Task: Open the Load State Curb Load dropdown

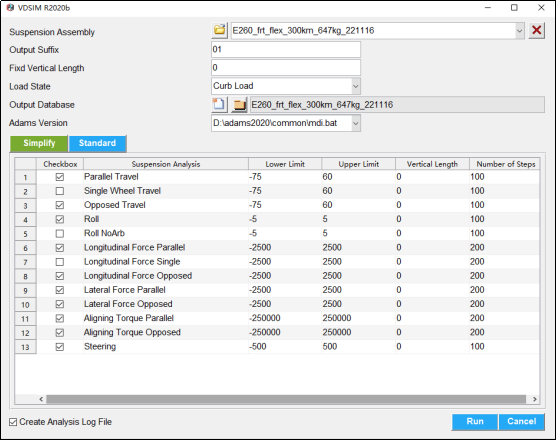Action: pyautogui.click(x=356, y=86)
